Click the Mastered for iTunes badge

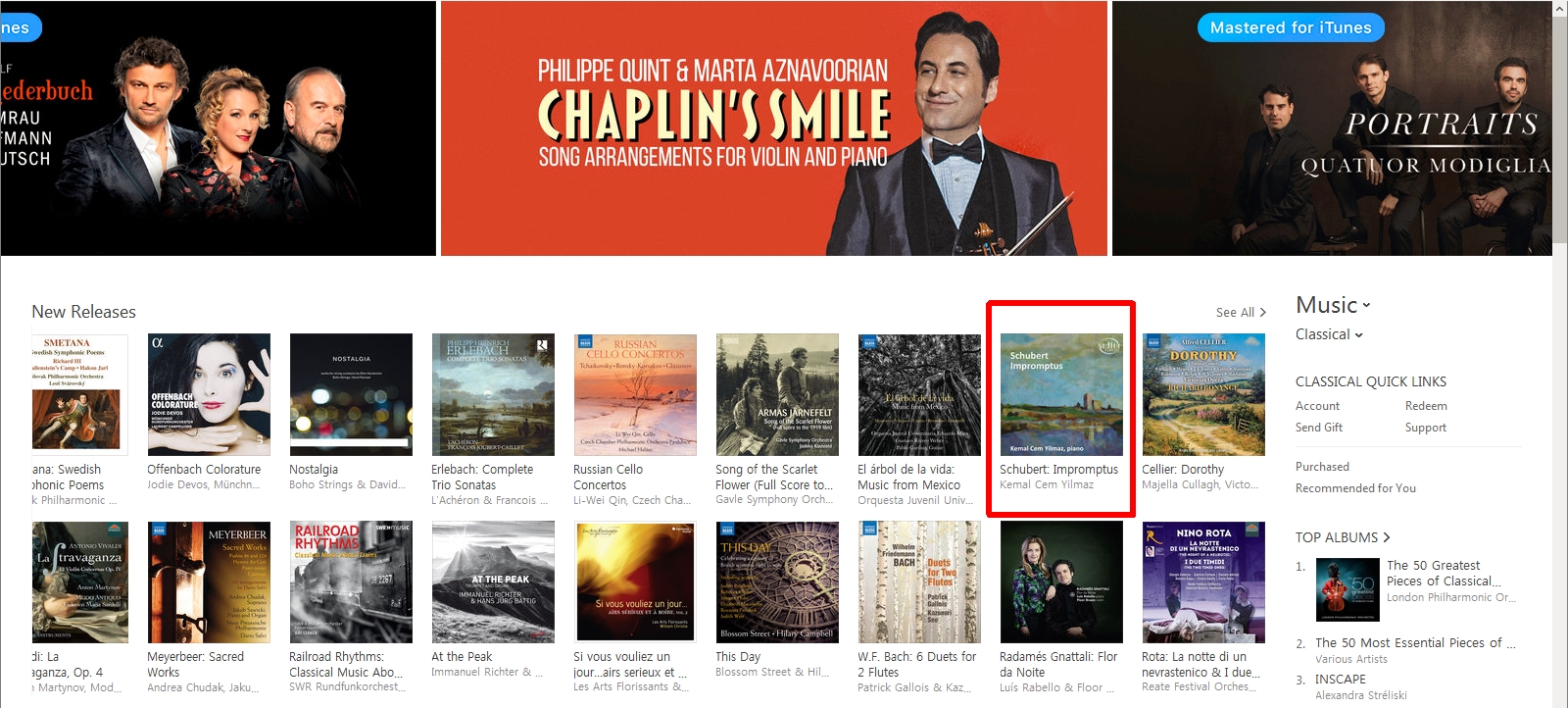click(x=1291, y=27)
